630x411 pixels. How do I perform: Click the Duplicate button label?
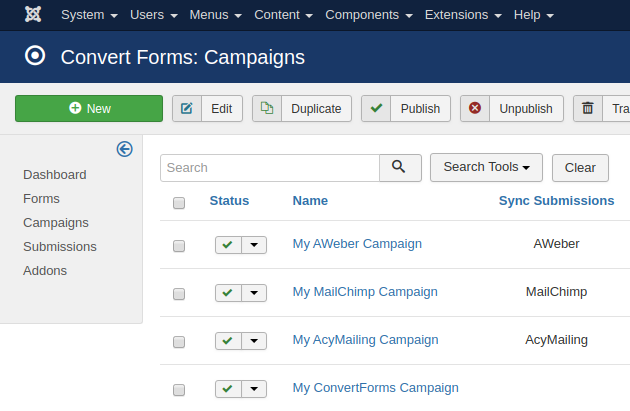tap(316, 108)
